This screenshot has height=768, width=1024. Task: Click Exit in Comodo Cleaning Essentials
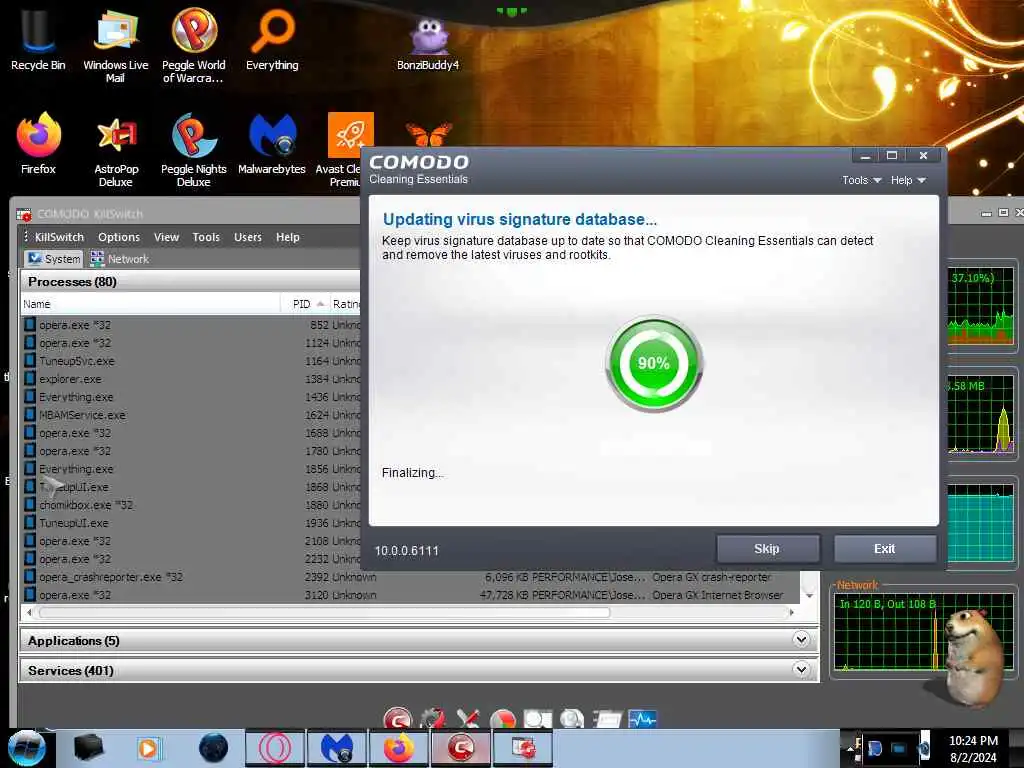click(x=885, y=549)
